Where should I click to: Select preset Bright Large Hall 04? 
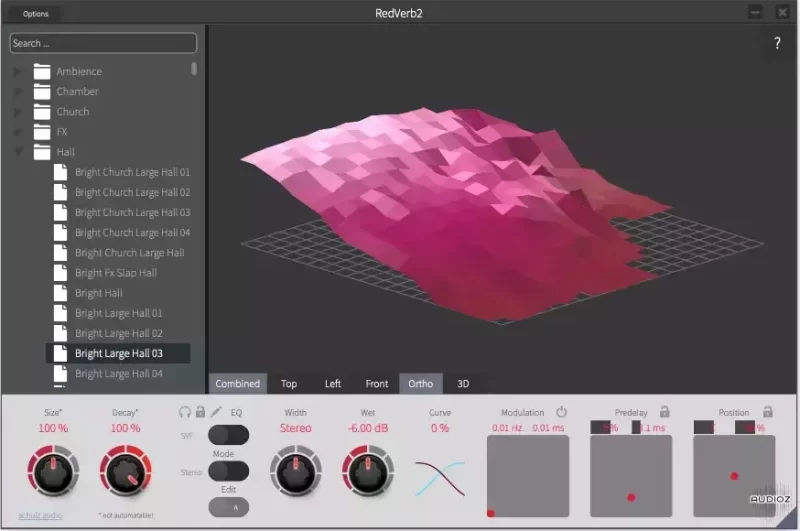pyautogui.click(x=119, y=374)
